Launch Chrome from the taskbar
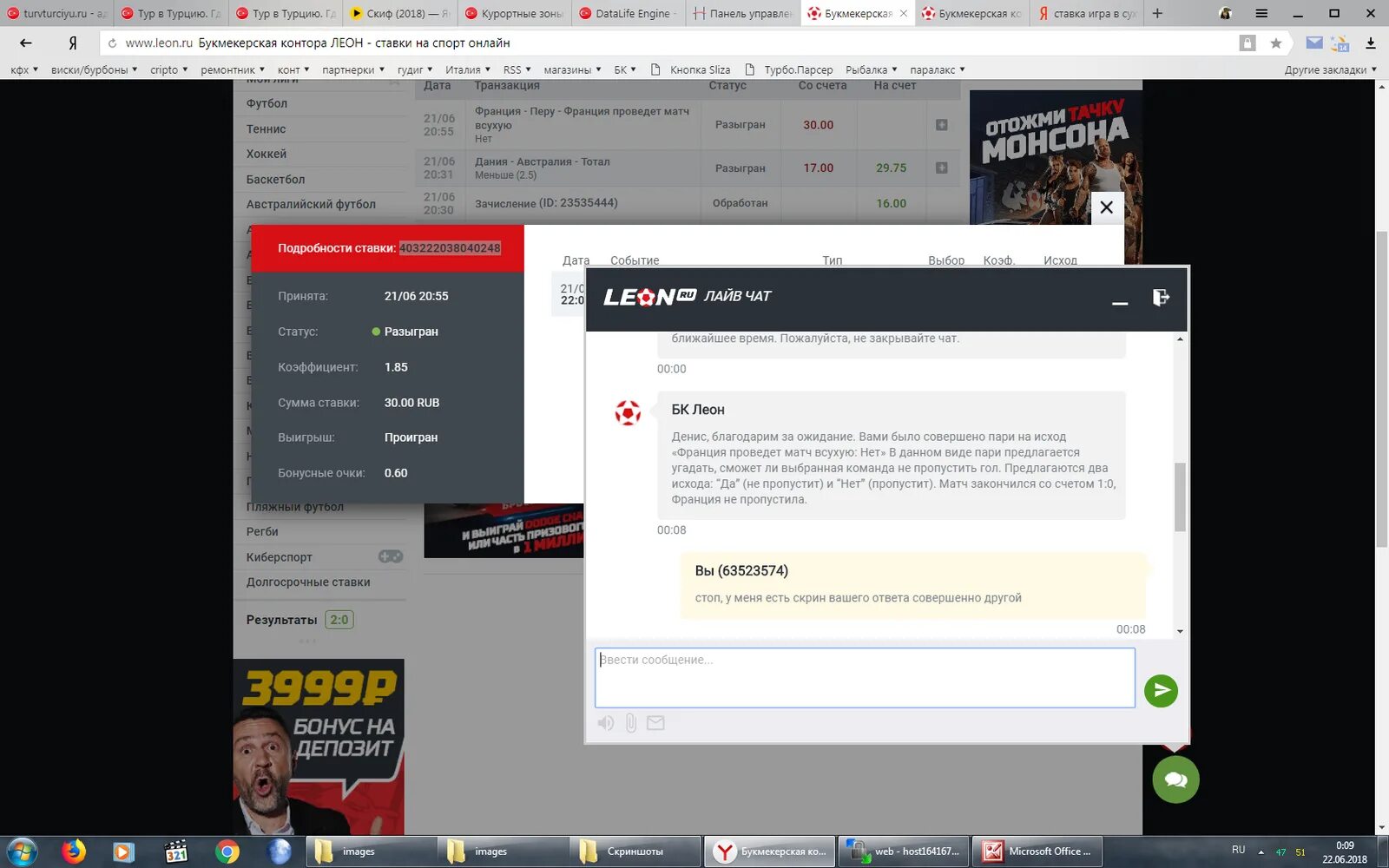 pos(227,852)
